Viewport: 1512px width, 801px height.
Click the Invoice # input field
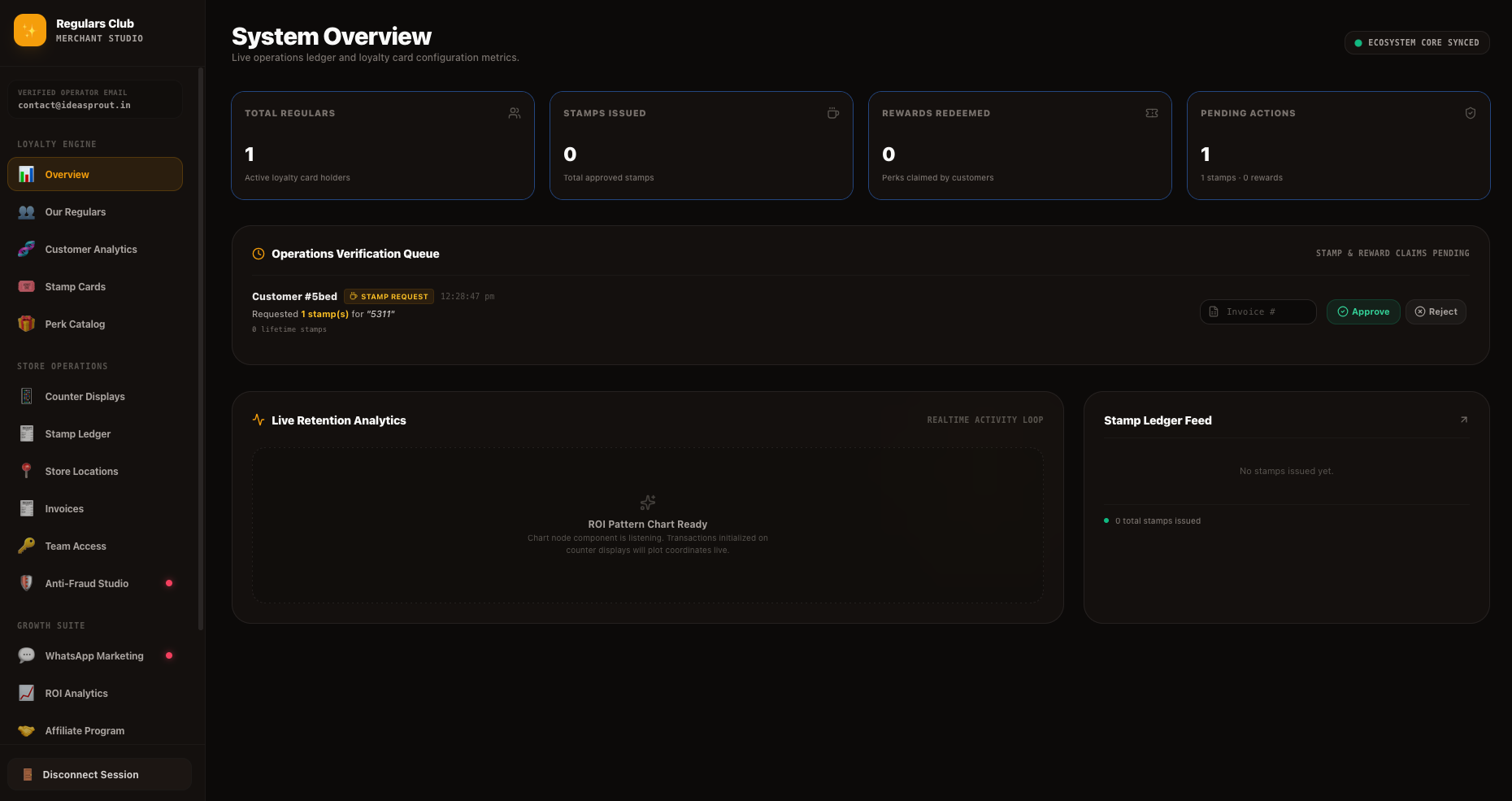pos(1258,311)
